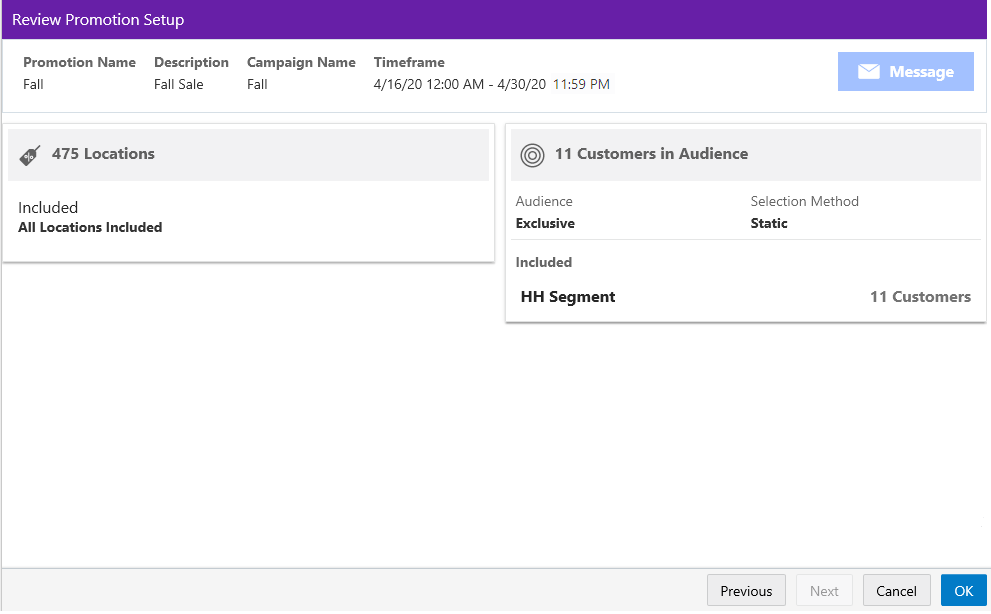The width and height of the screenshot is (991, 614).
Task: Click the Selection Method label
Action: pos(804,201)
